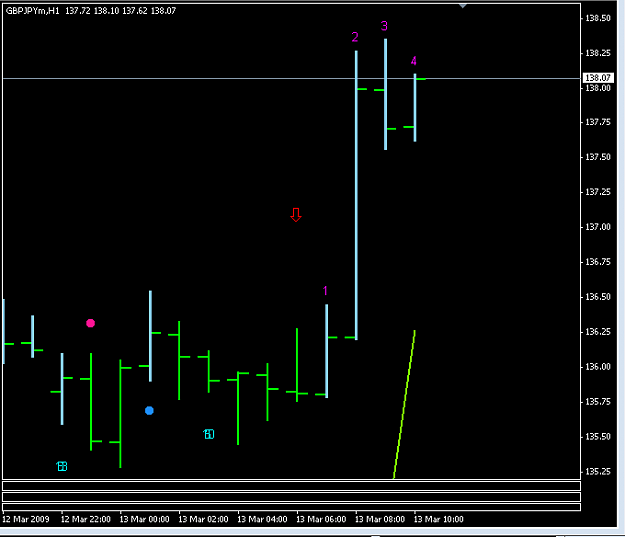Click the GBPJPYm,H1 chart title text

pyautogui.click(x=33, y=11)
